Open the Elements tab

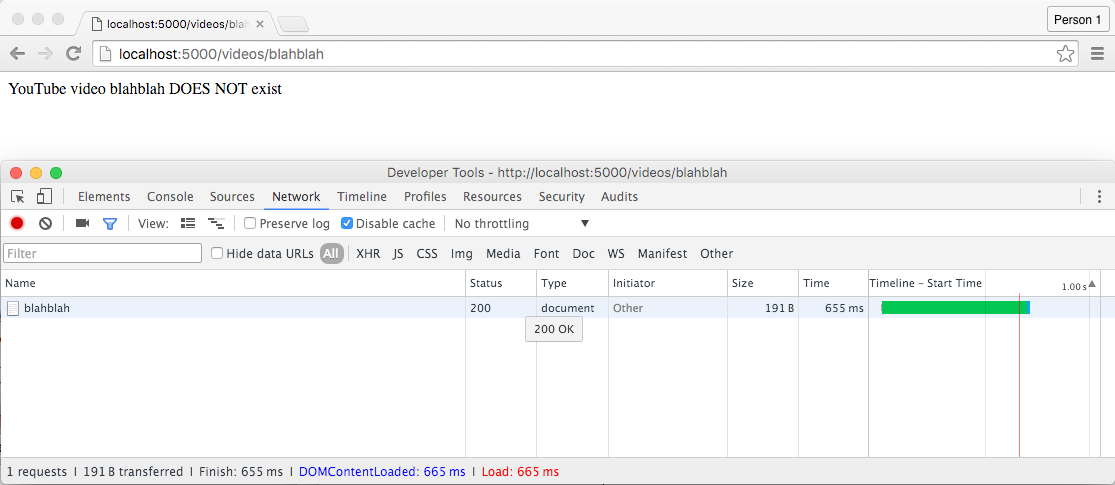104,197
